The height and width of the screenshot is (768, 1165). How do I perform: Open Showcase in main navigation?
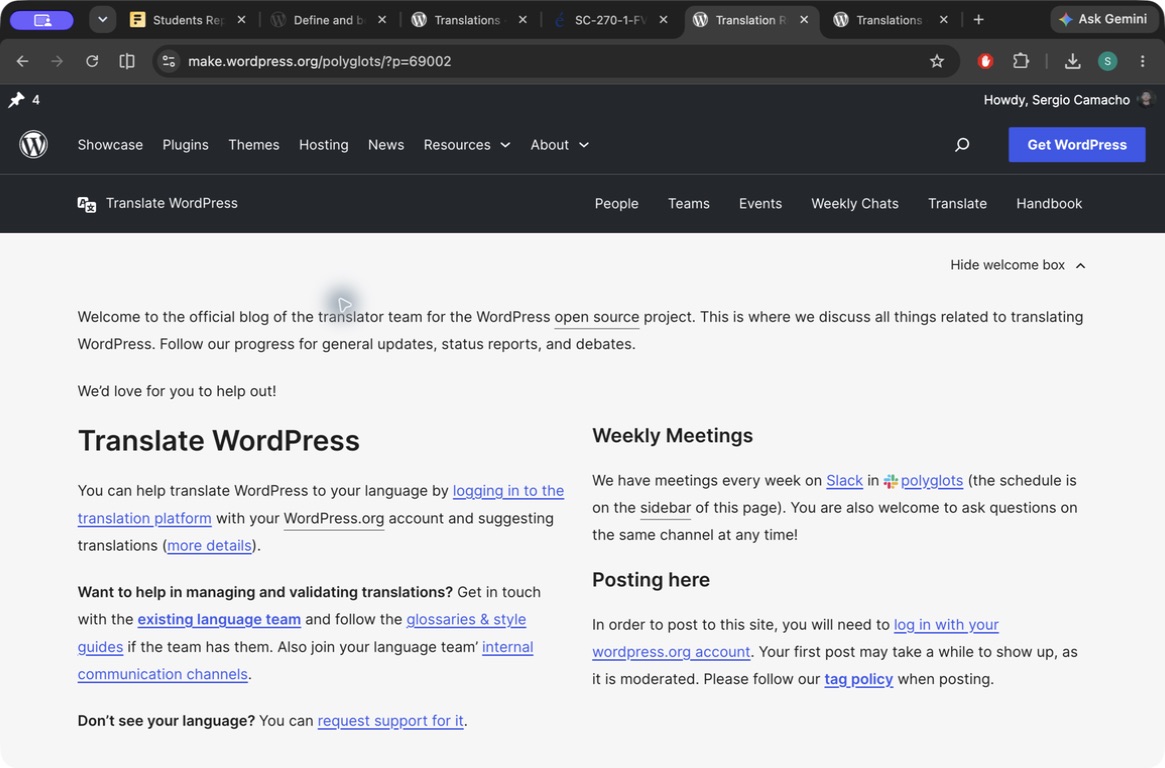pyautogui.click(x=110, y=145)
